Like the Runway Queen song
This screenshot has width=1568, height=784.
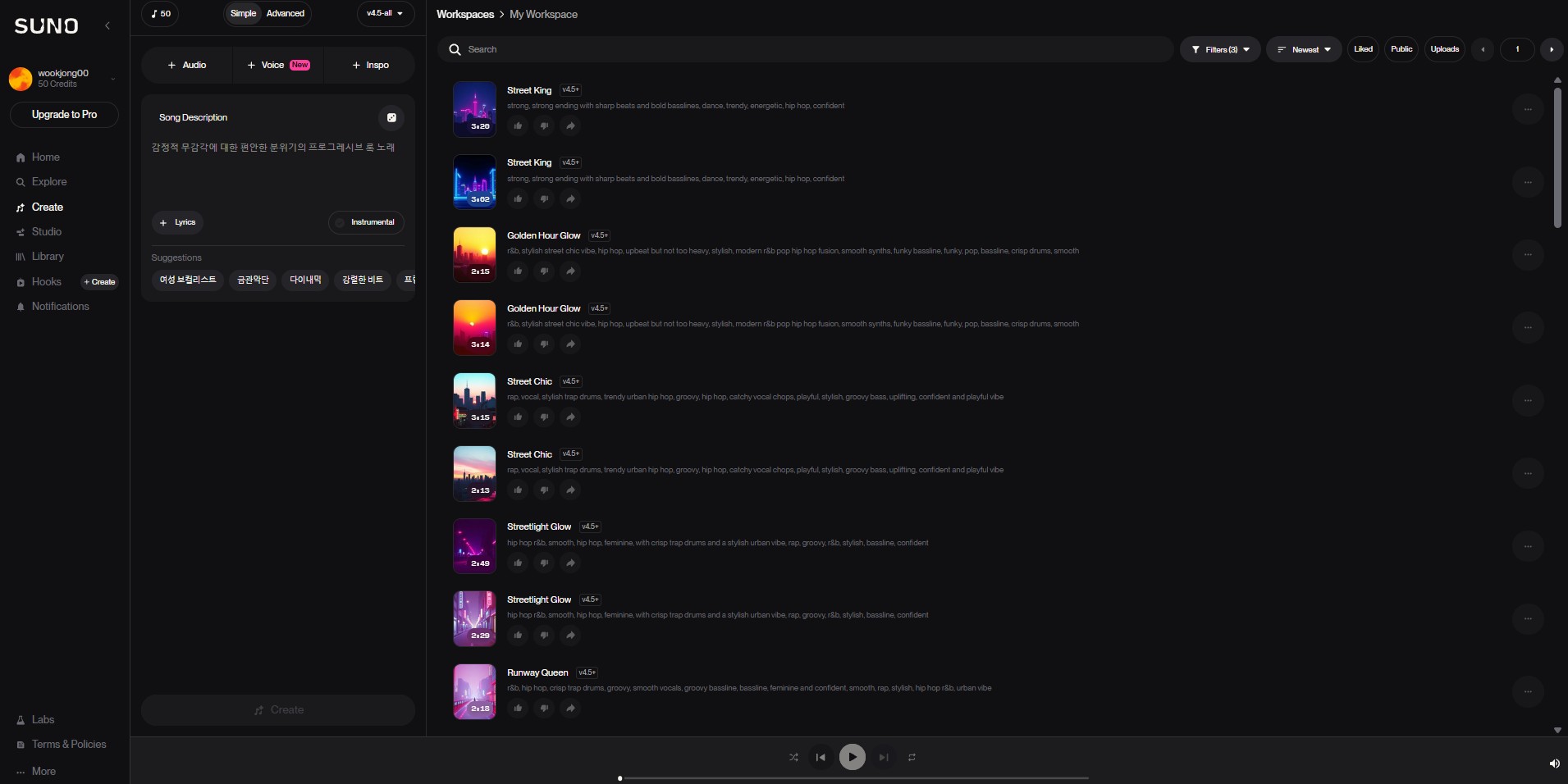518,708
